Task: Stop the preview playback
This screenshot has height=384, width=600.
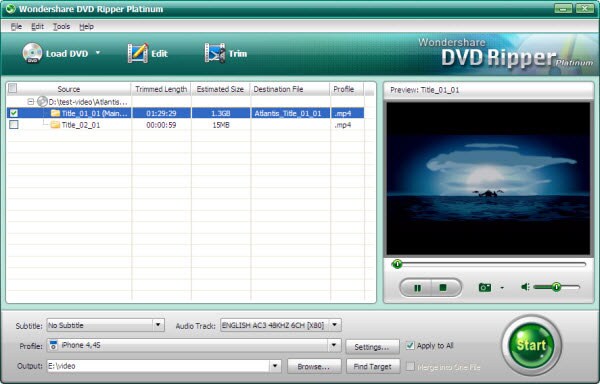Action: click(444, 288)
